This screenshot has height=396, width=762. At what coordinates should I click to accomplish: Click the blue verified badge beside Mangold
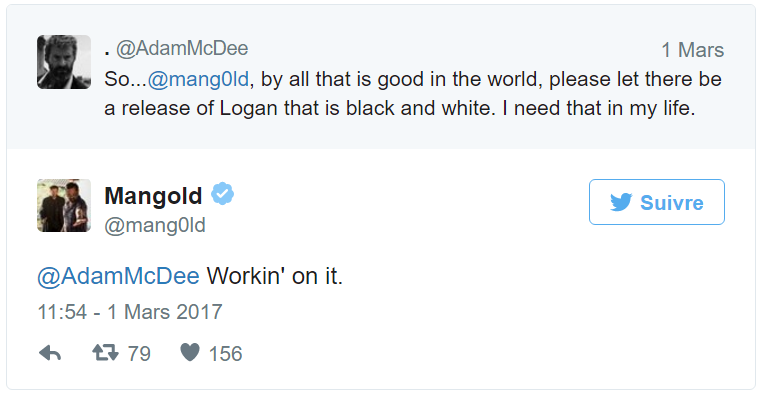223,194
